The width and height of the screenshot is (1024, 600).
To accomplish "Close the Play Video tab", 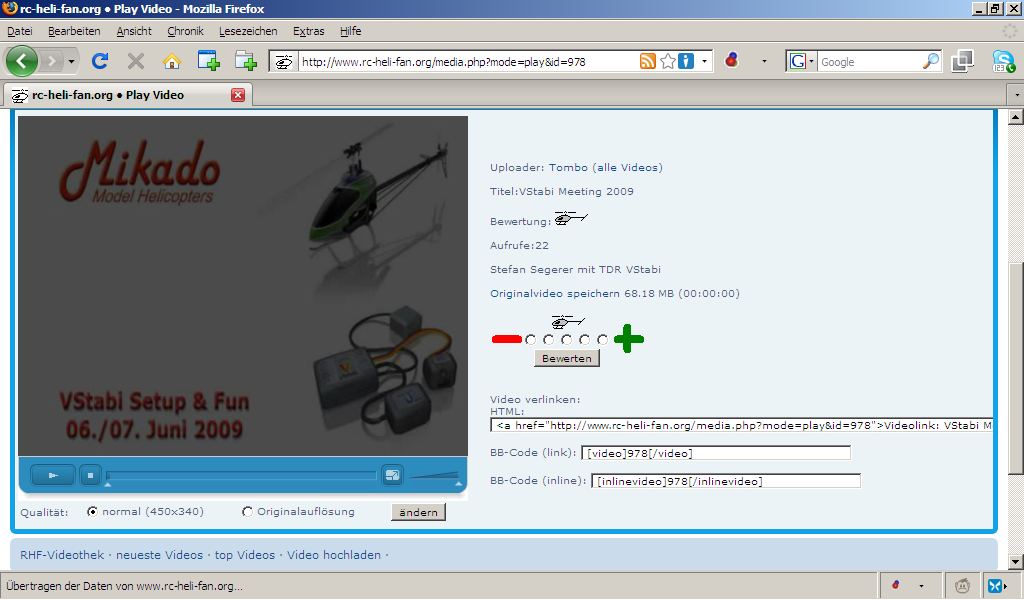I will (238, 95).
